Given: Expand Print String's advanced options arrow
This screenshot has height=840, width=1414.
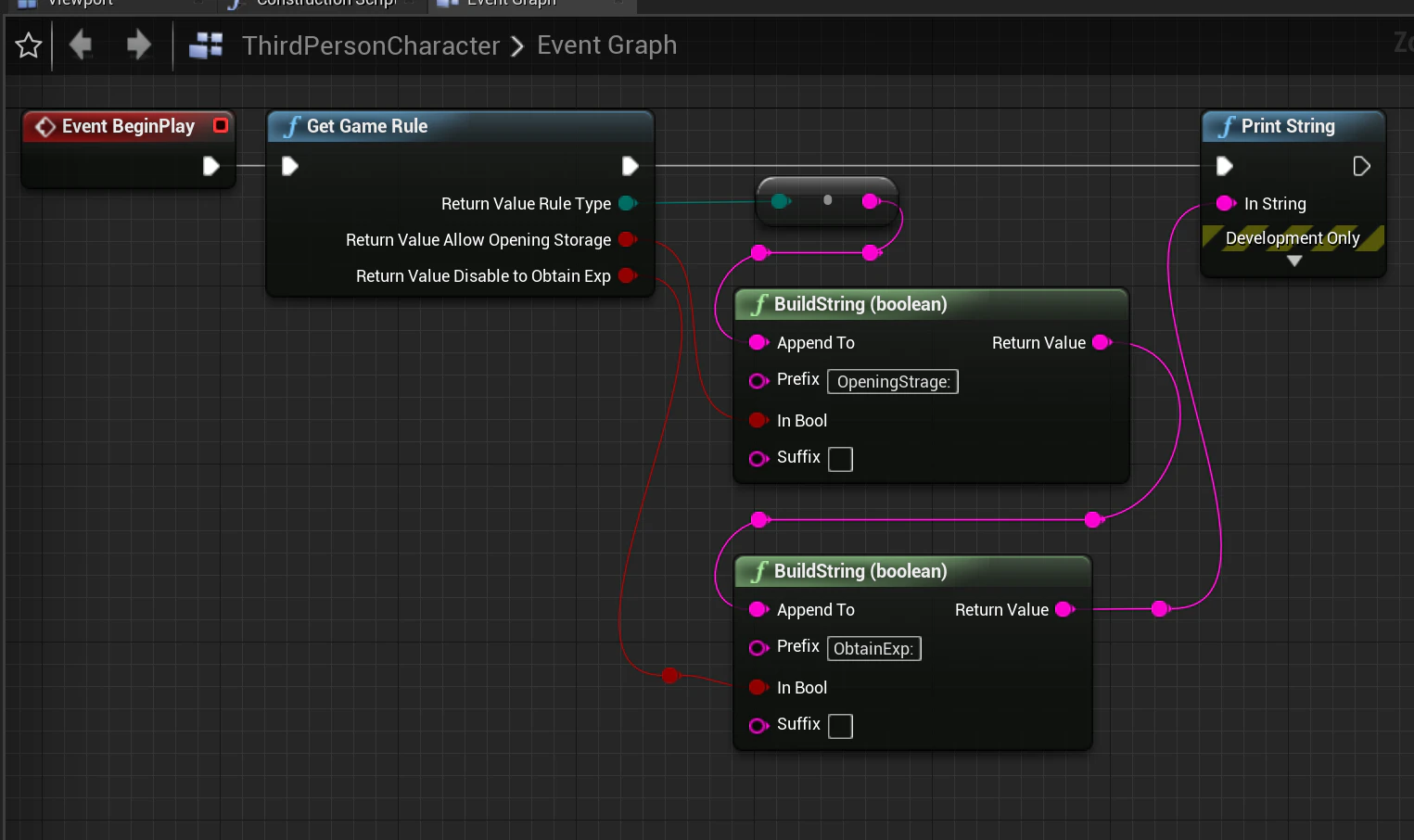Looking at the screenshot, I should (1294, 261).
